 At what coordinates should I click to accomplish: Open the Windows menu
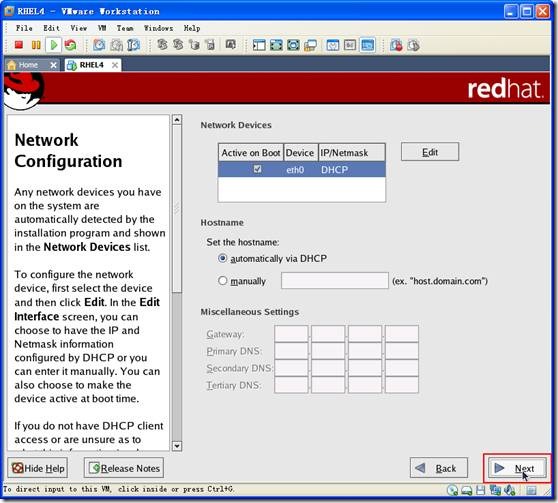pyautogui.click(x=159, y=28)
